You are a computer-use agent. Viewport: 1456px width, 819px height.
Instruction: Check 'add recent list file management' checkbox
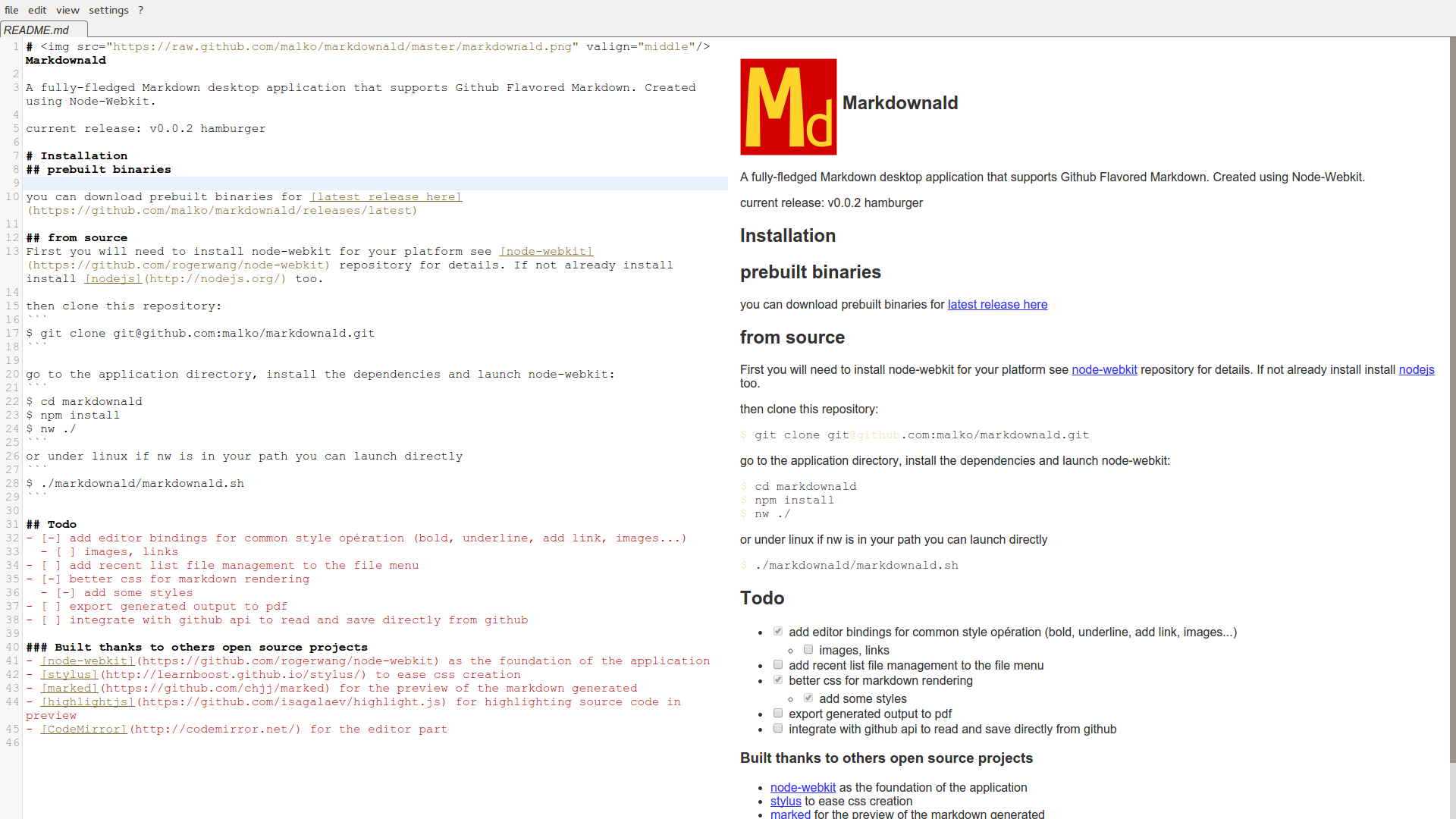tap(777, 665)
